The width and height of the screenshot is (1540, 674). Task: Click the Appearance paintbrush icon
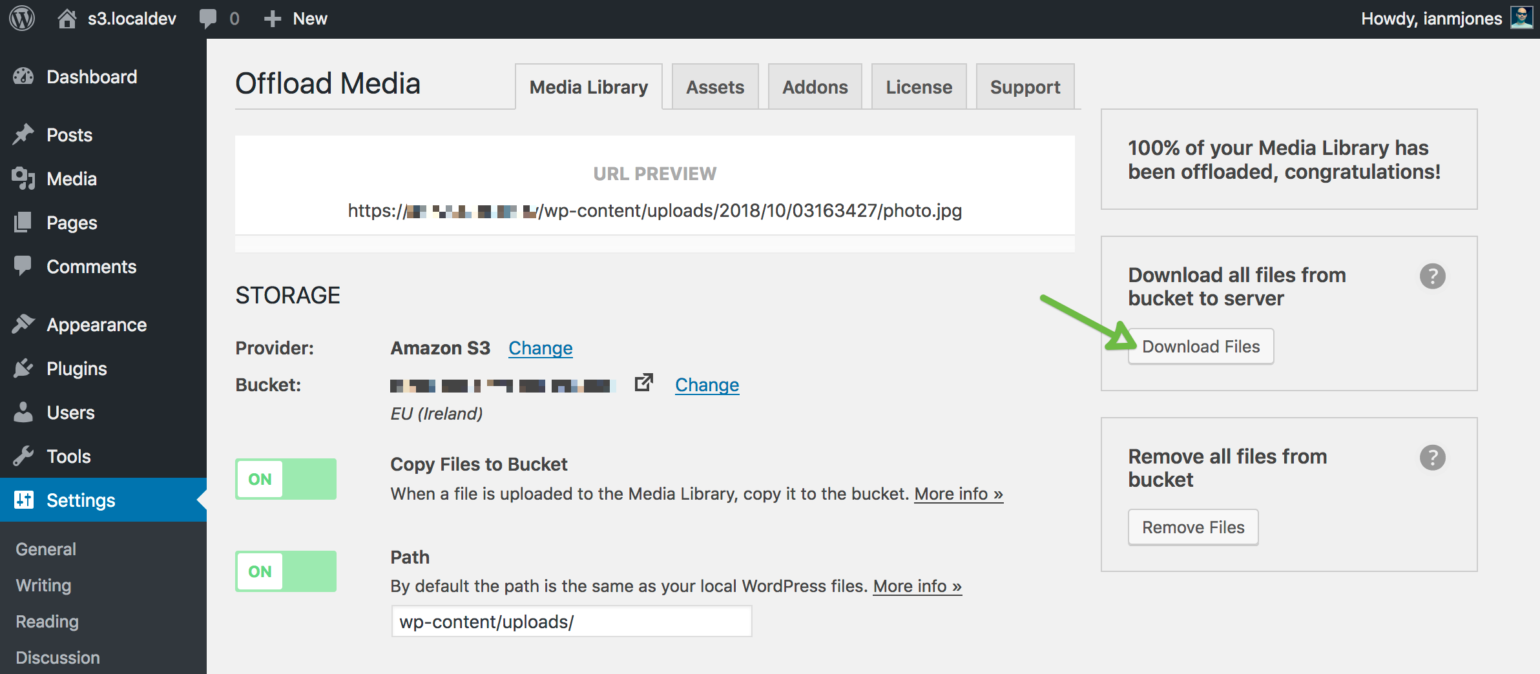pyautogui.click(x=23, y=325)
